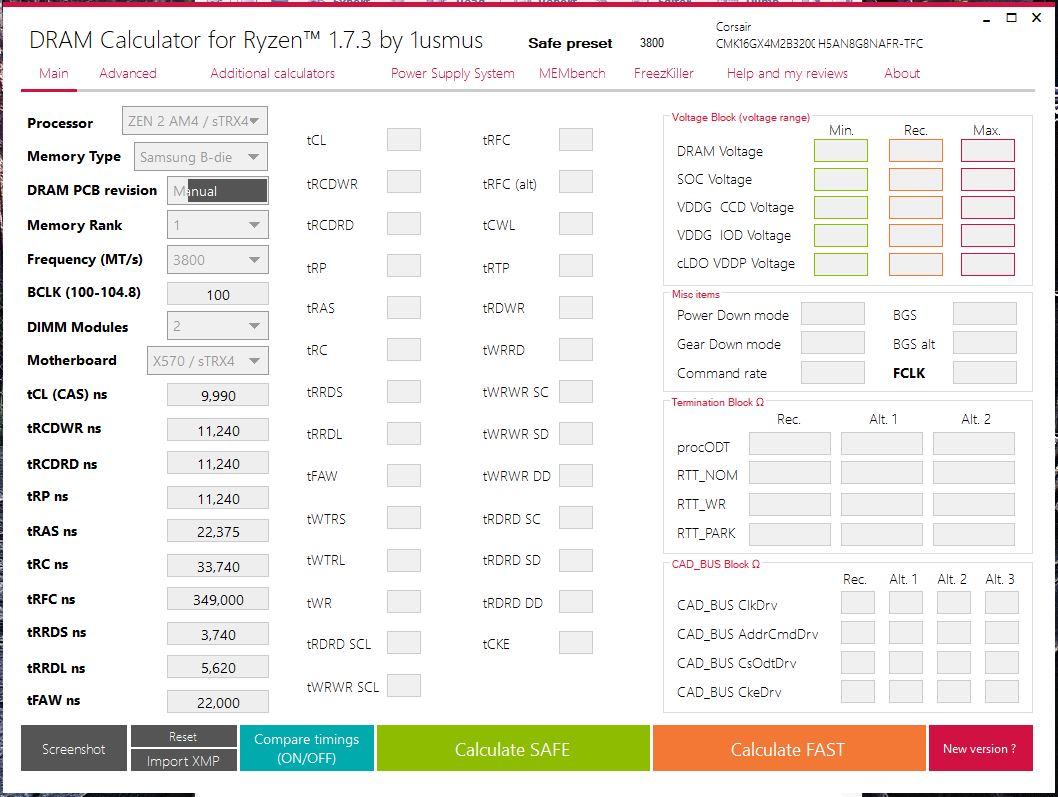Maximize the DRAM Calculator window

click(1011, 18)
